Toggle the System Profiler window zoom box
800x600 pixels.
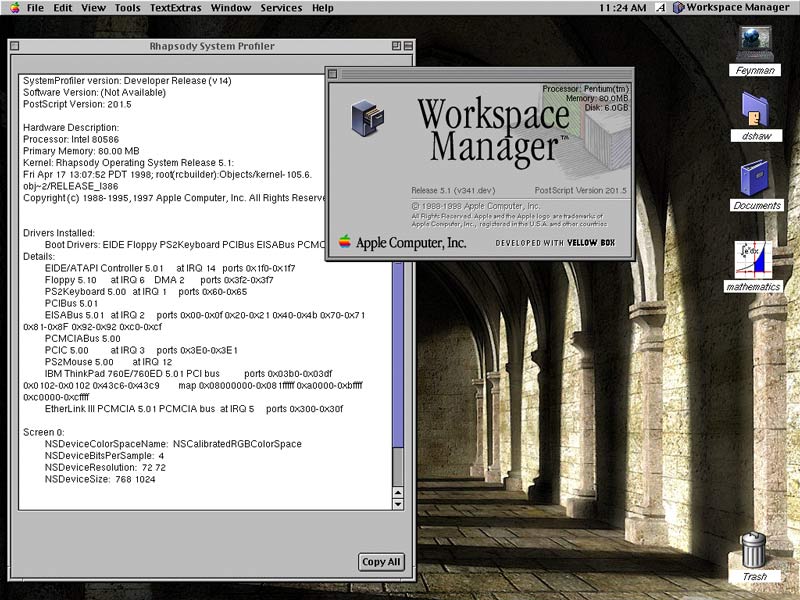tap(397, 46)
